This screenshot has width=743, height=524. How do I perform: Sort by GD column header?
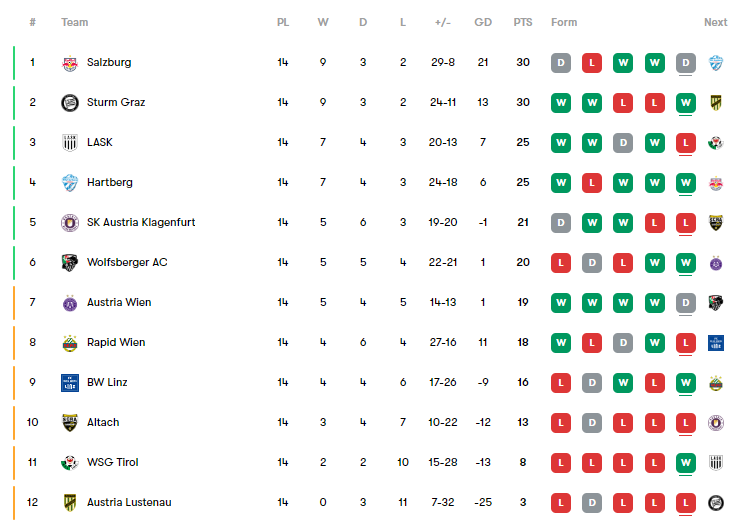(x=483, y=22)
